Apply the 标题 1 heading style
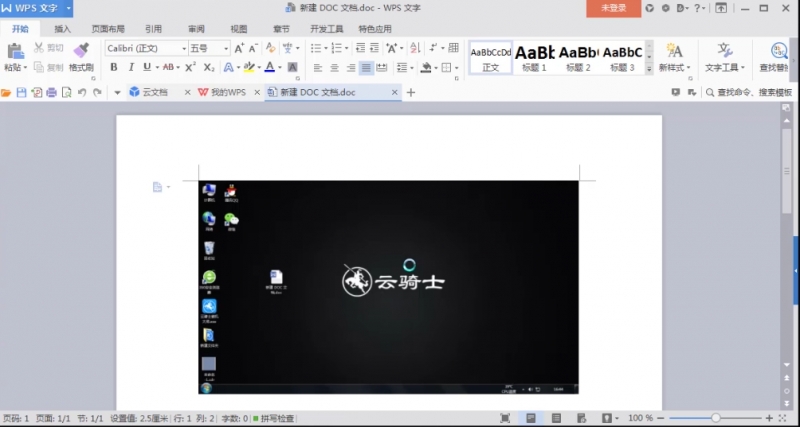The image size is (800, 427). 534,58
